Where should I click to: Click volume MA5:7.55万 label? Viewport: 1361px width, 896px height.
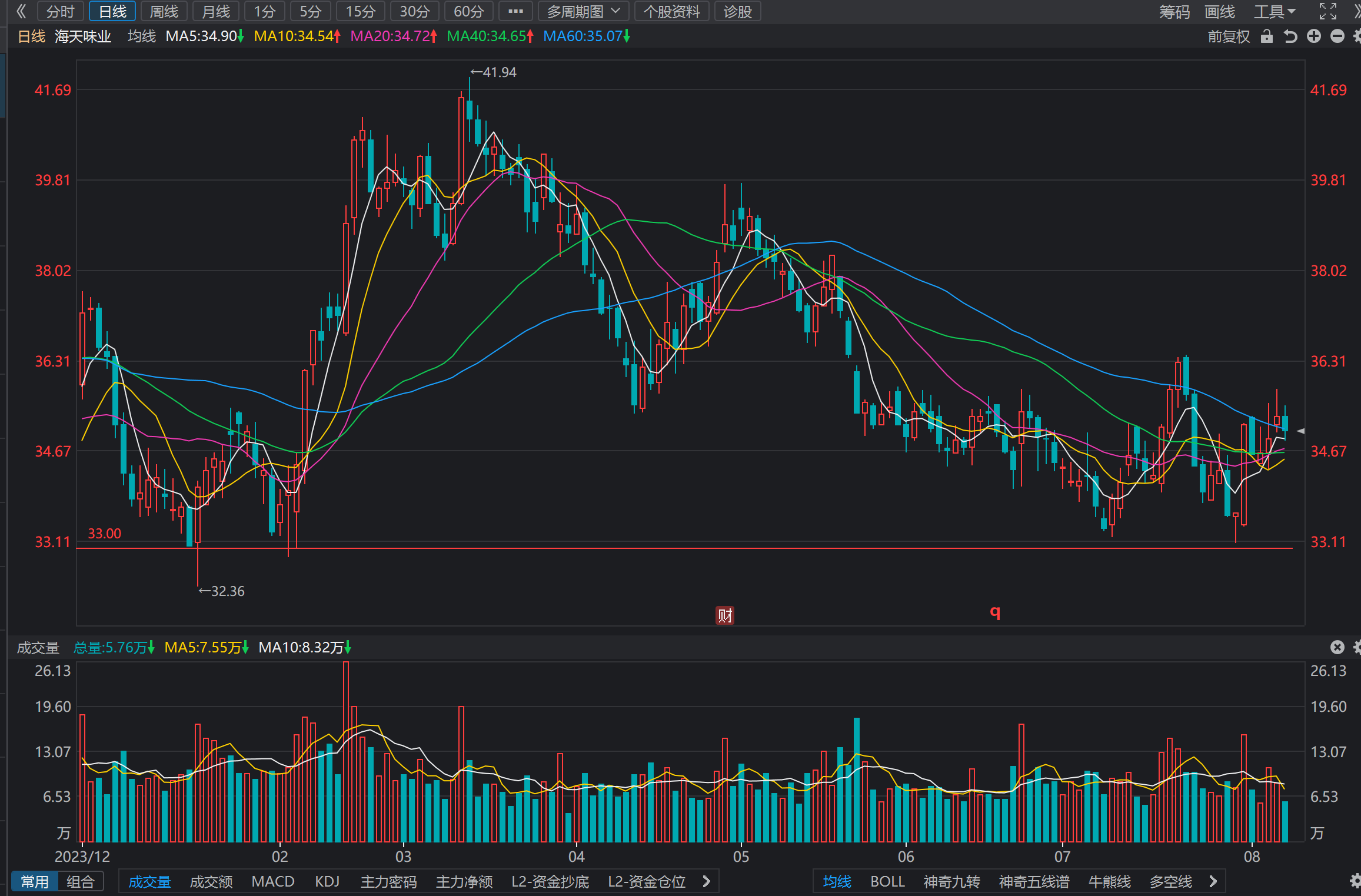(207, 648)
